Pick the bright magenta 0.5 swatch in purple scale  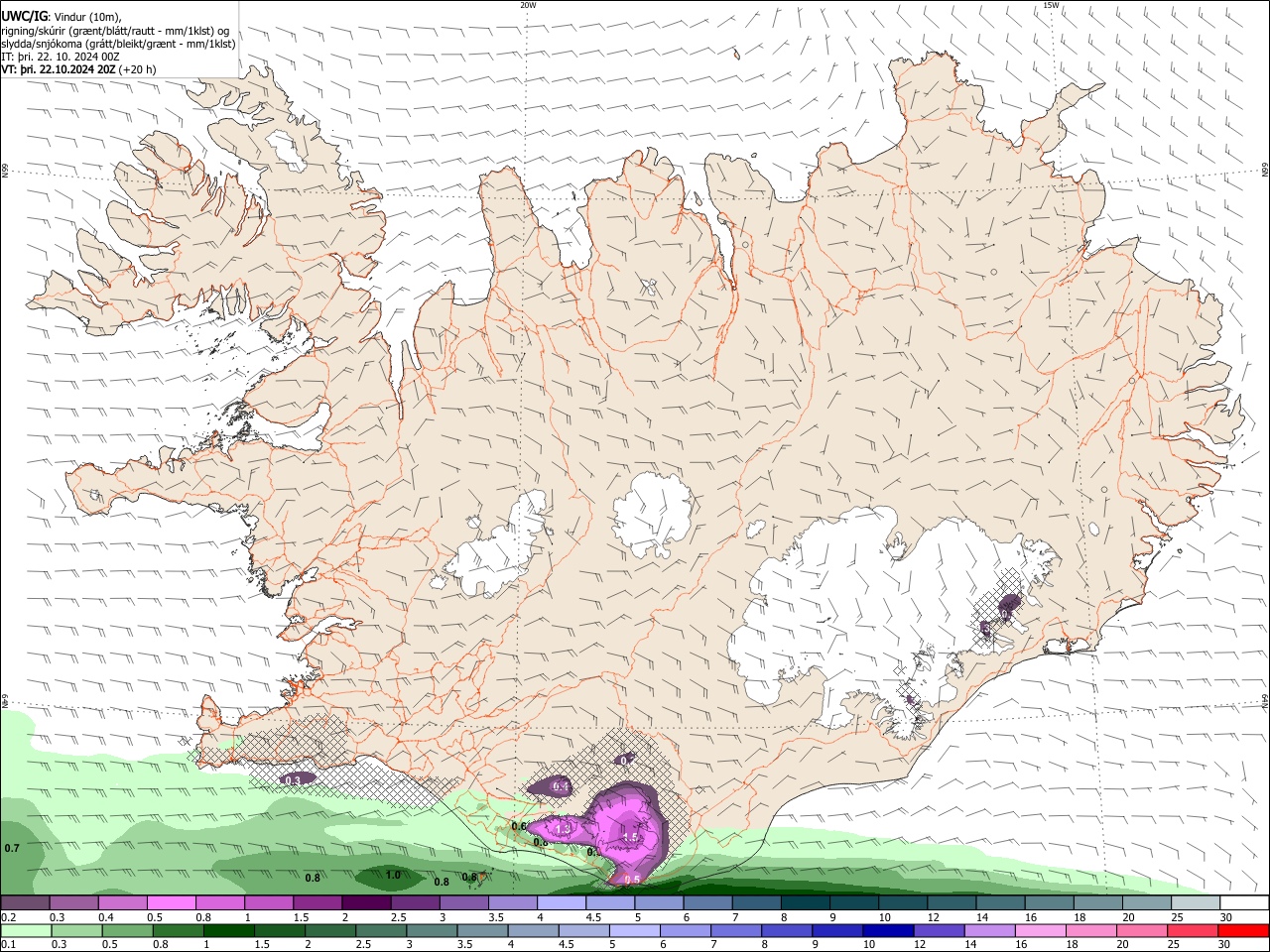coord(171,903)
